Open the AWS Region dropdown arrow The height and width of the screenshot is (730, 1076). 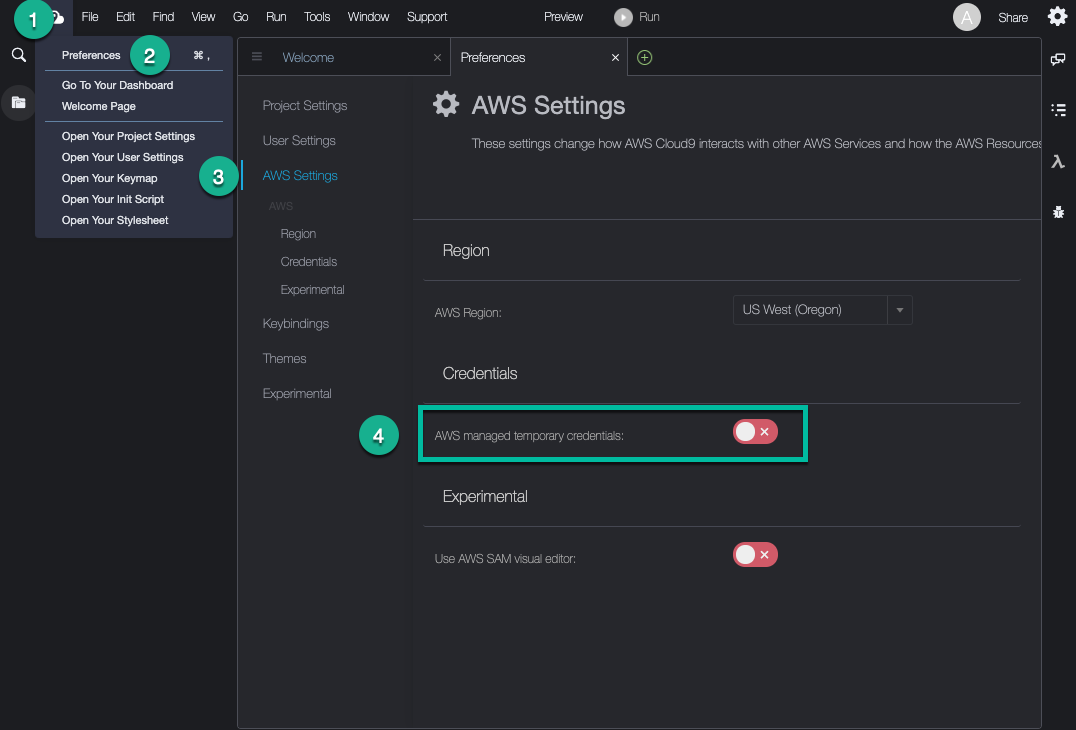pyautogui.click(x=900, y=310)
